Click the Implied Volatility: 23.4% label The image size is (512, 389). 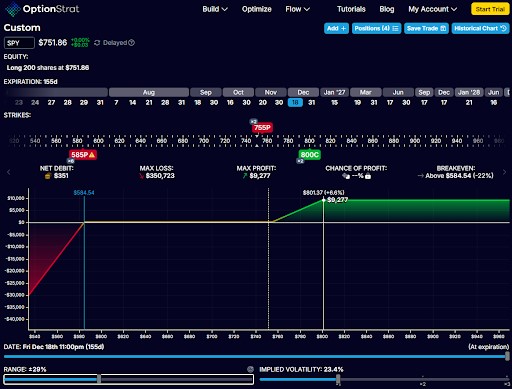point(301,369)
